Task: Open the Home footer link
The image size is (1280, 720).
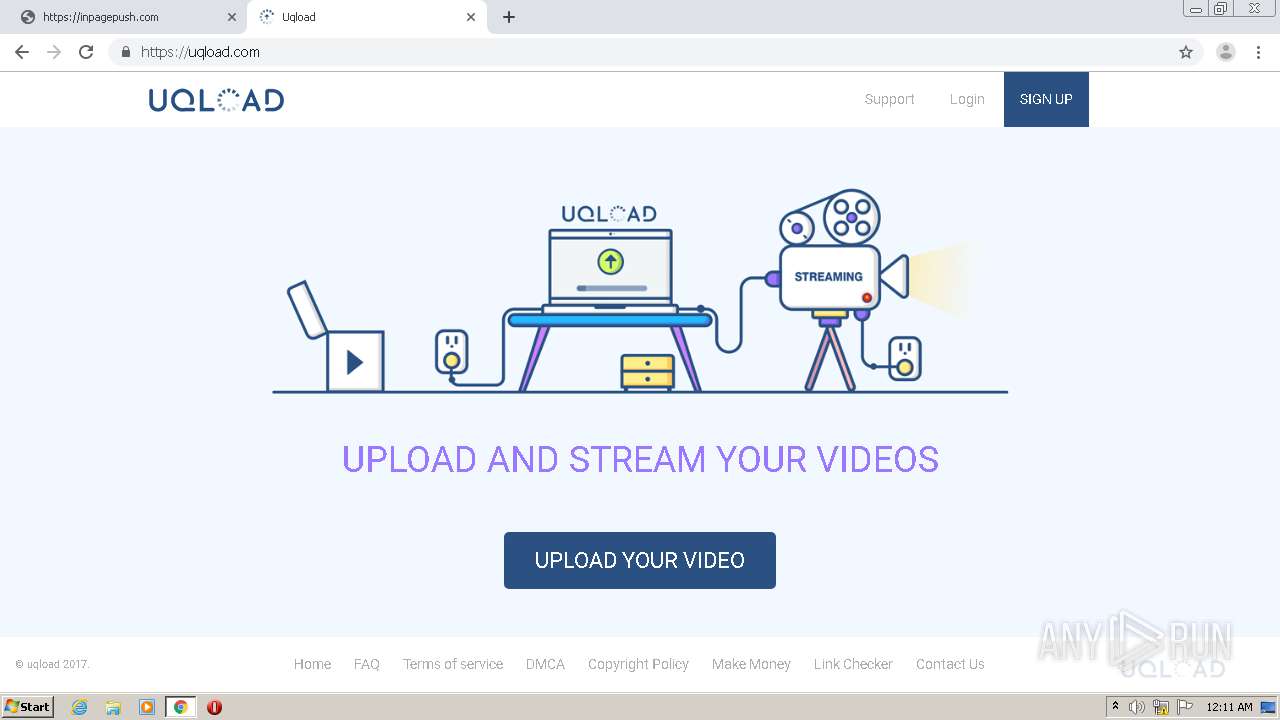Action: (x=312, y=664)
